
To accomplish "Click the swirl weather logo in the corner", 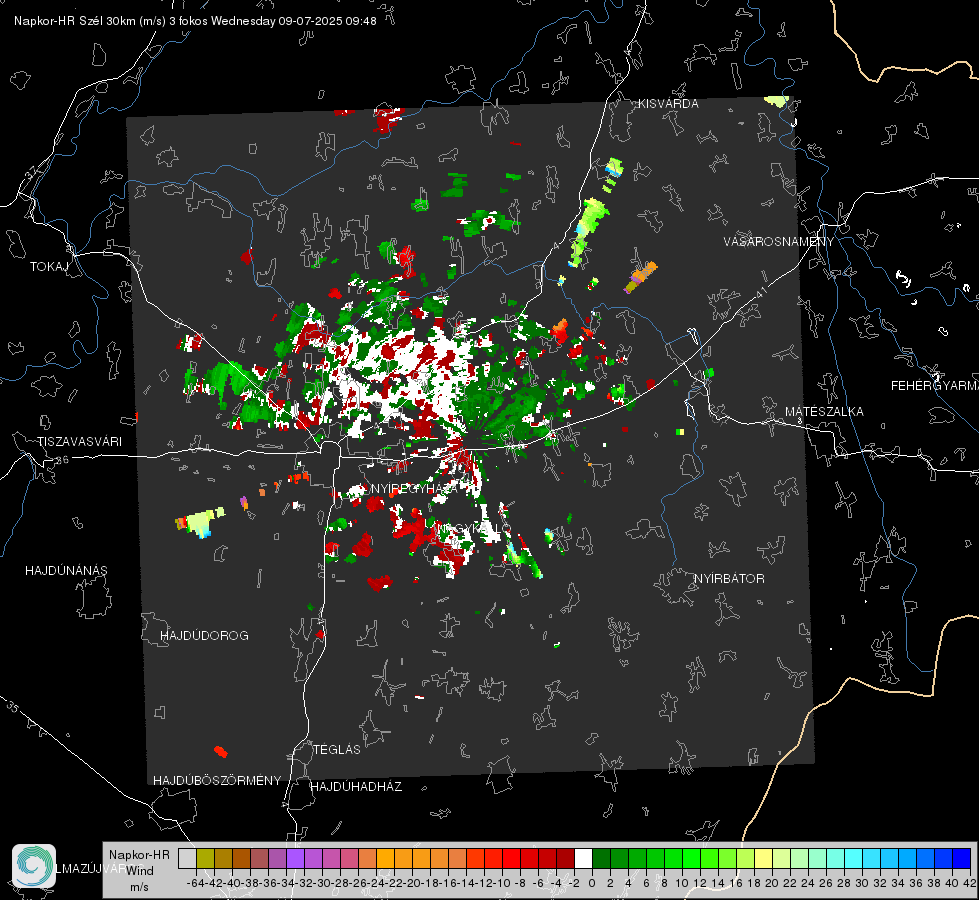I will click(34, 866).
